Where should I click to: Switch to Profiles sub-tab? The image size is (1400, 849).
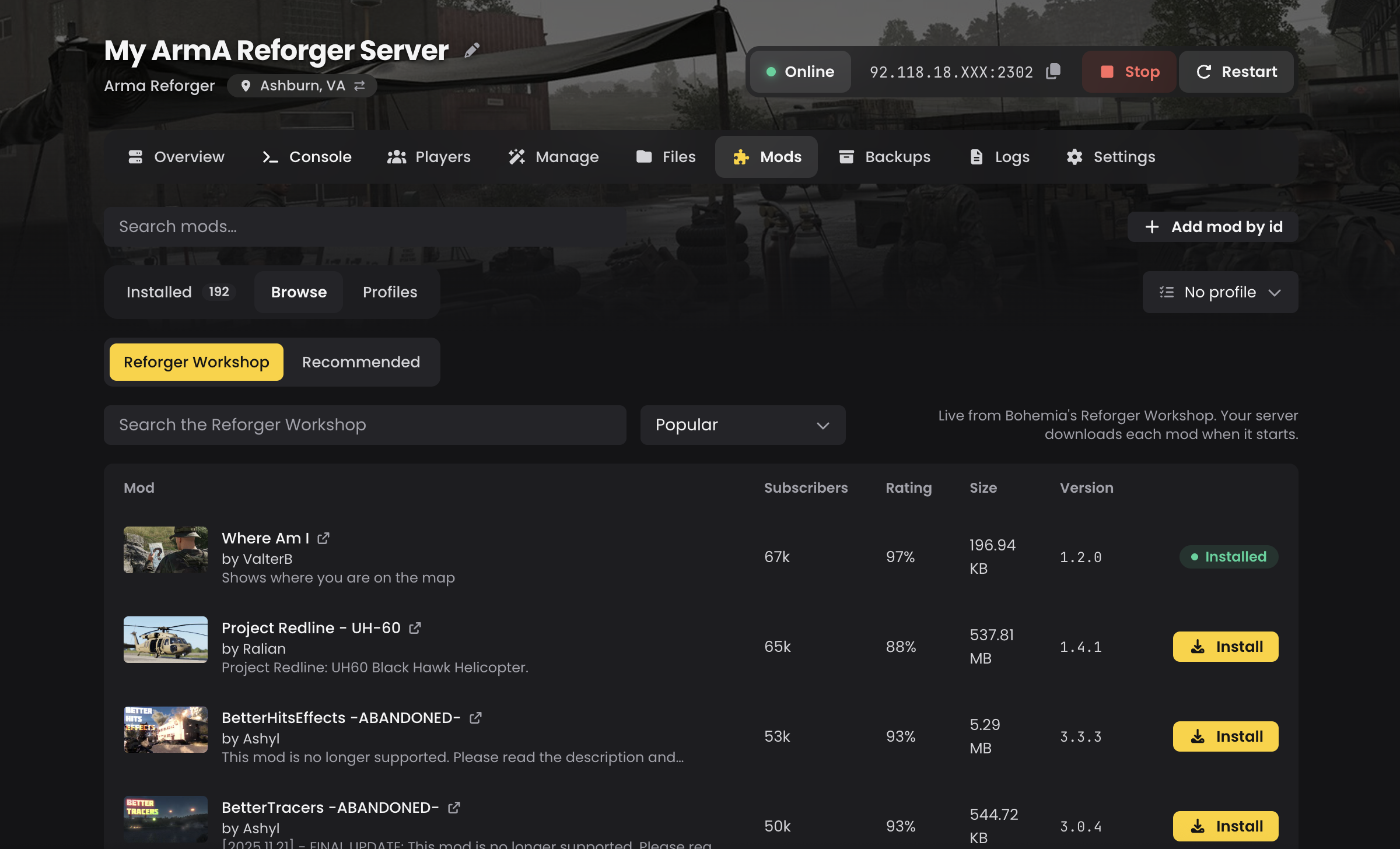point(390,292)
